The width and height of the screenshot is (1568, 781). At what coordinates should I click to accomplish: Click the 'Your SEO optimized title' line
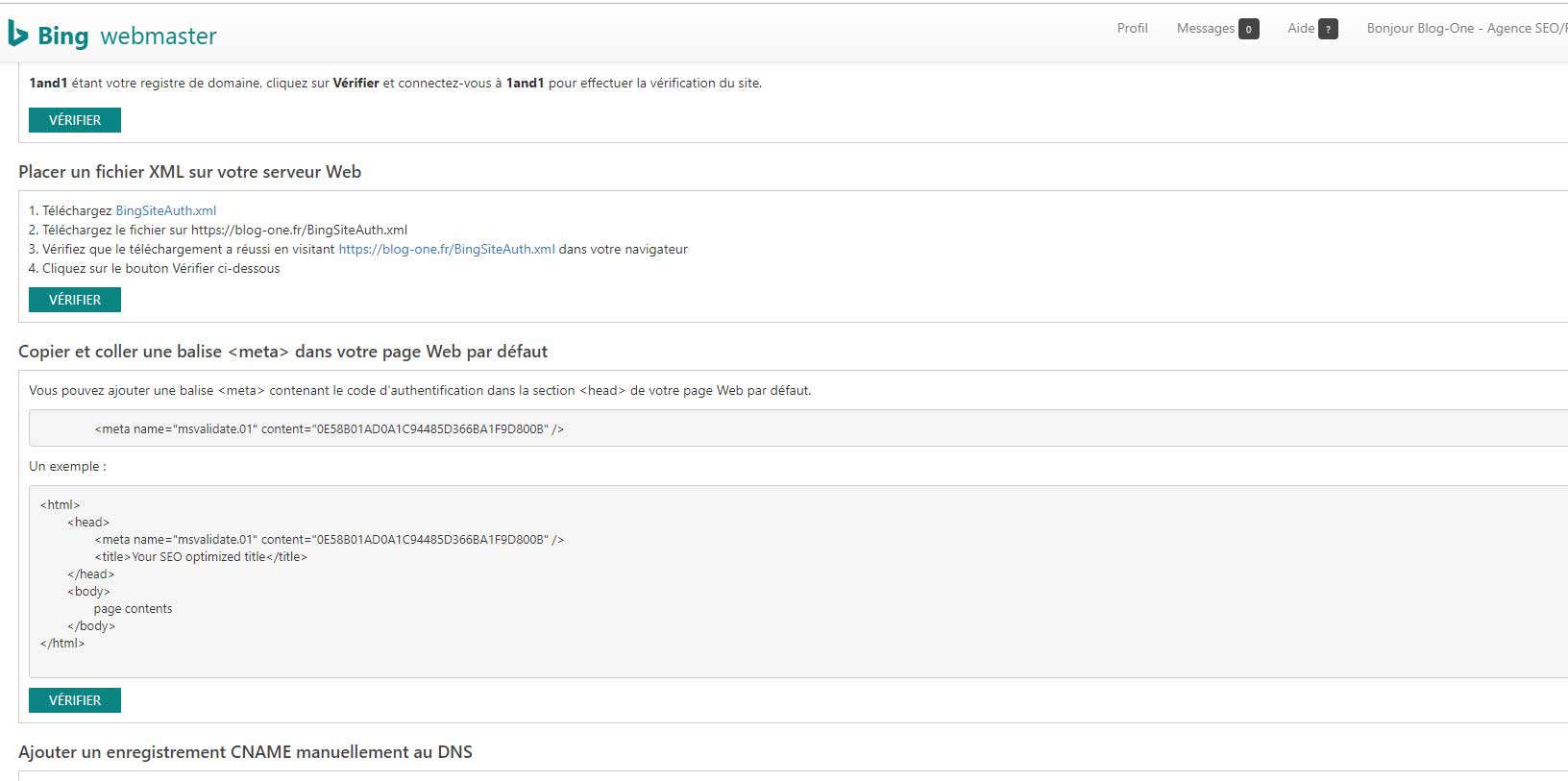[x=201, y=556]
